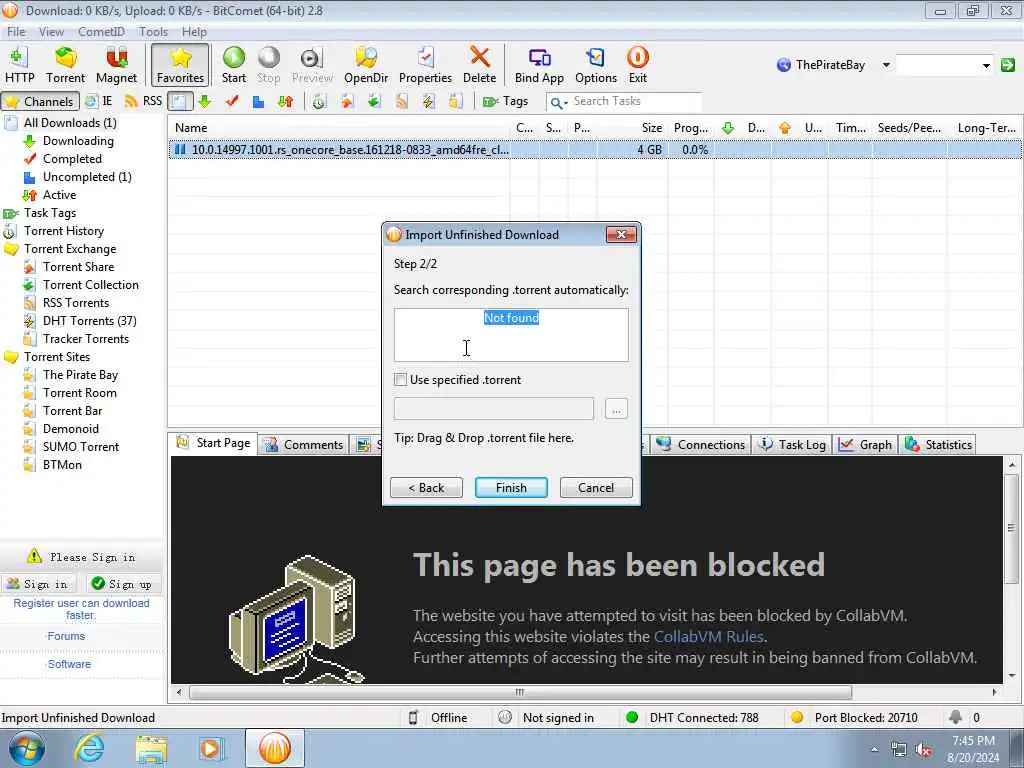Click the Preview toolbar icon
The image size is (1024, 768).
point(312,65)
